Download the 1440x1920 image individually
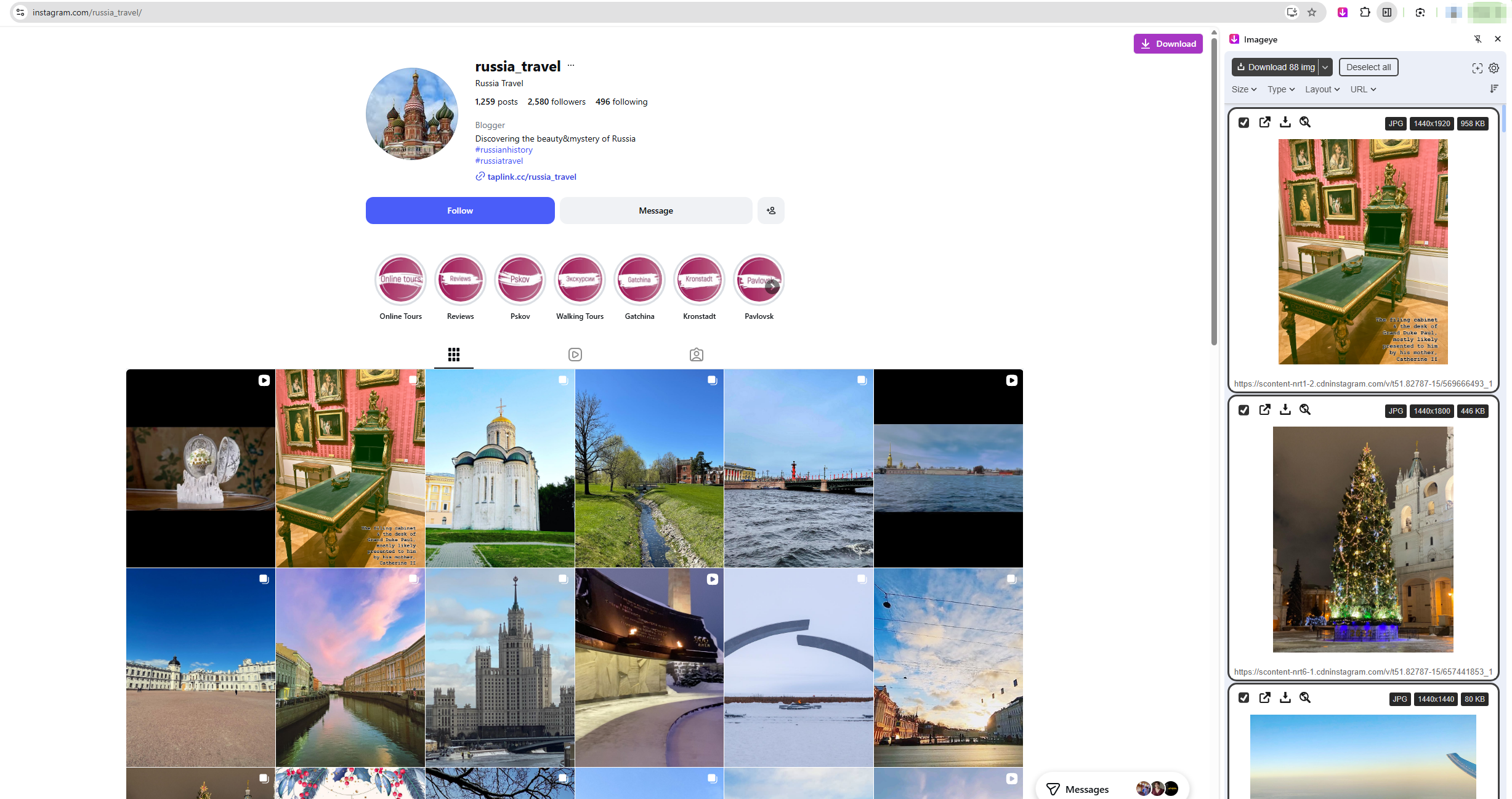The height and width of the screenshot is (799, 1512). point(1285,122)
